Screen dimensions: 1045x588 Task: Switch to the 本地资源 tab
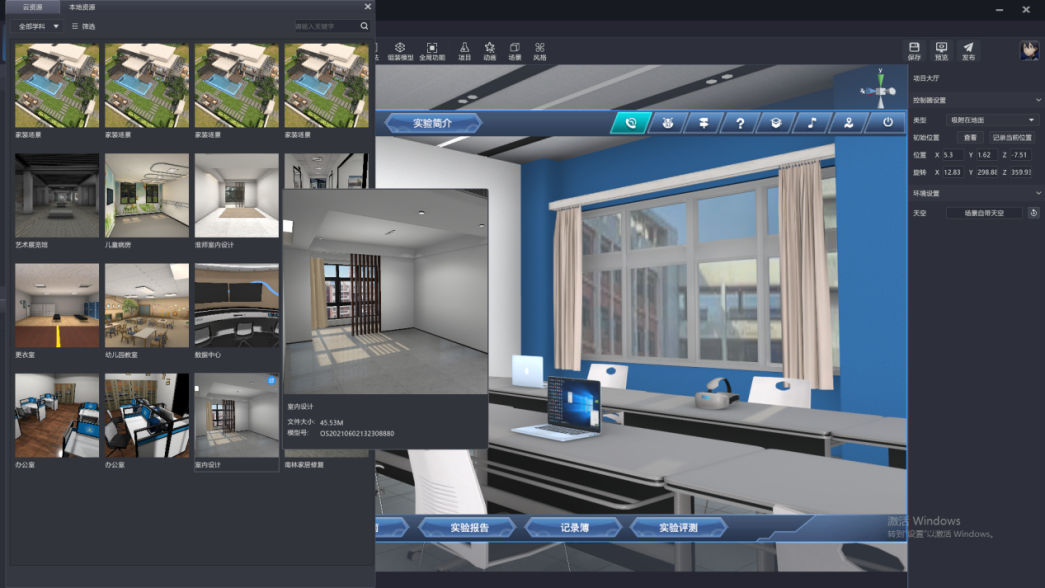click(x=82, y=7)
